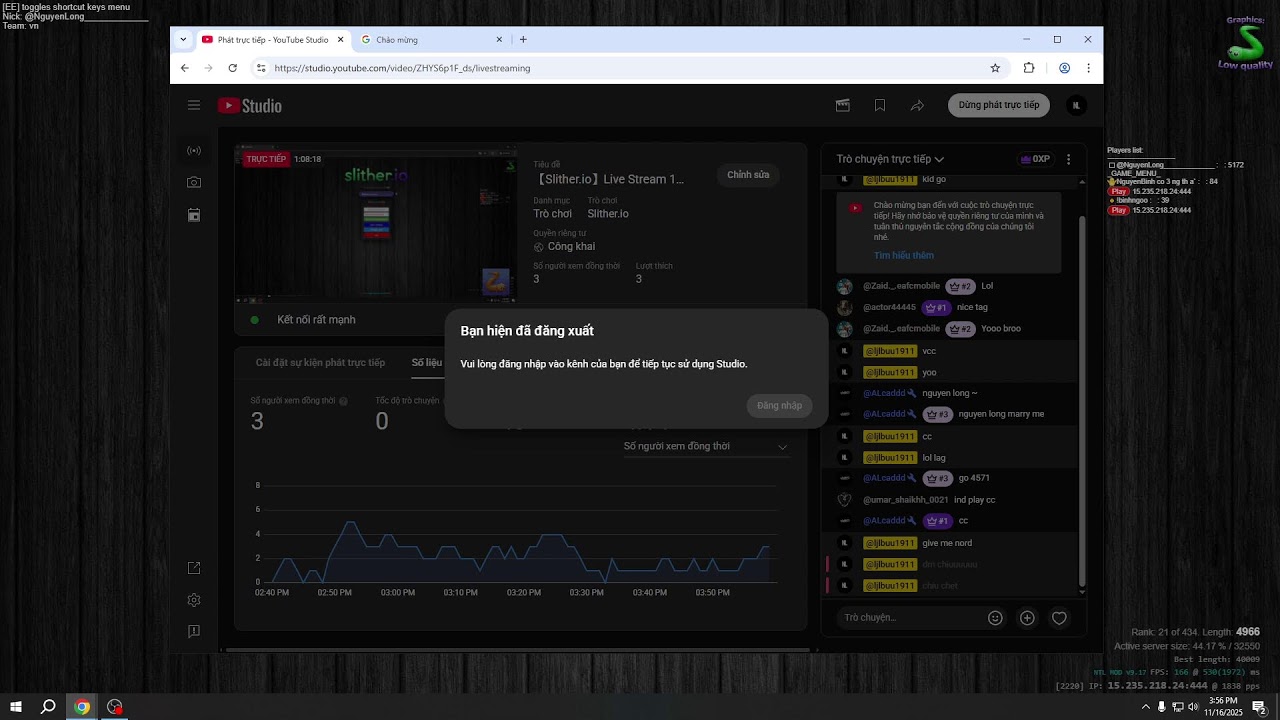
Task: Click the Kết nối rất mạnh connection status
Action: pyautogui.click(x=316, y=320)
